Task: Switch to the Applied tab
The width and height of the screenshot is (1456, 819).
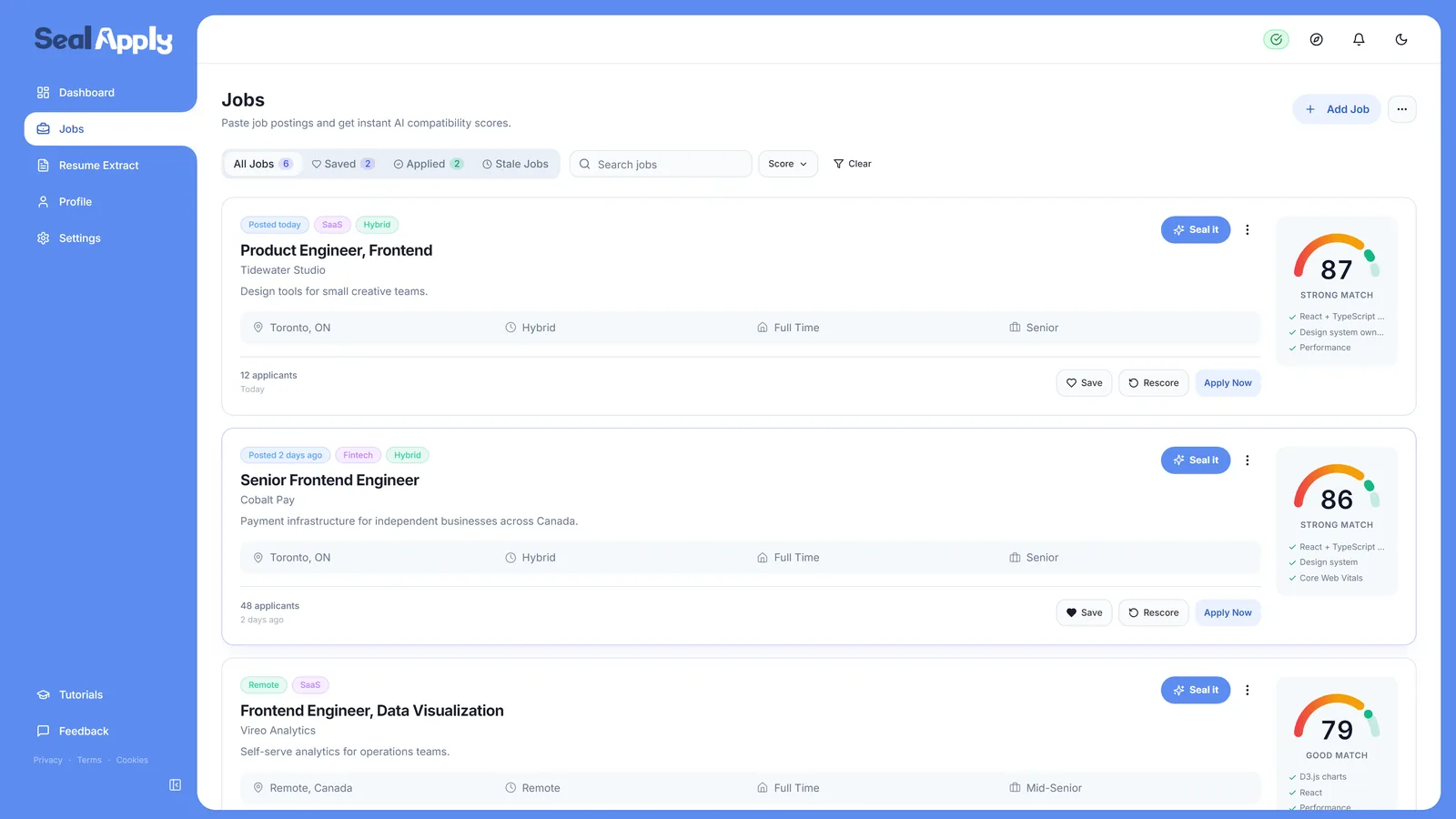Action: coord(428,164)
